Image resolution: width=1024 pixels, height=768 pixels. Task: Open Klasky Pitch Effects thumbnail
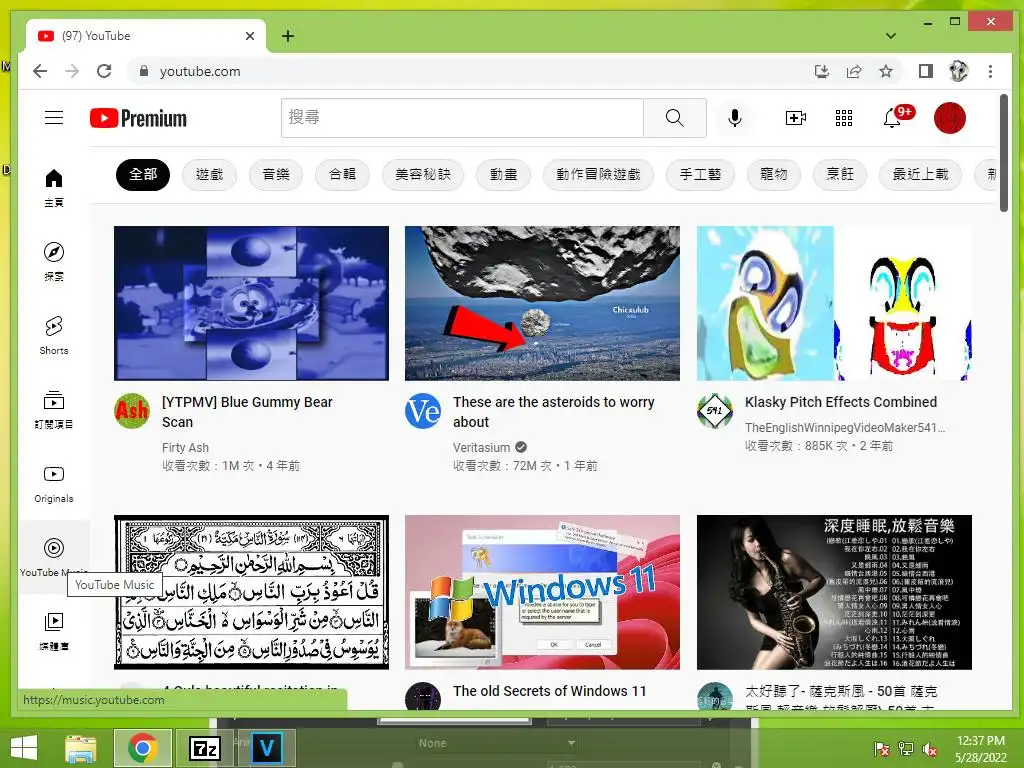coord(834,303)
